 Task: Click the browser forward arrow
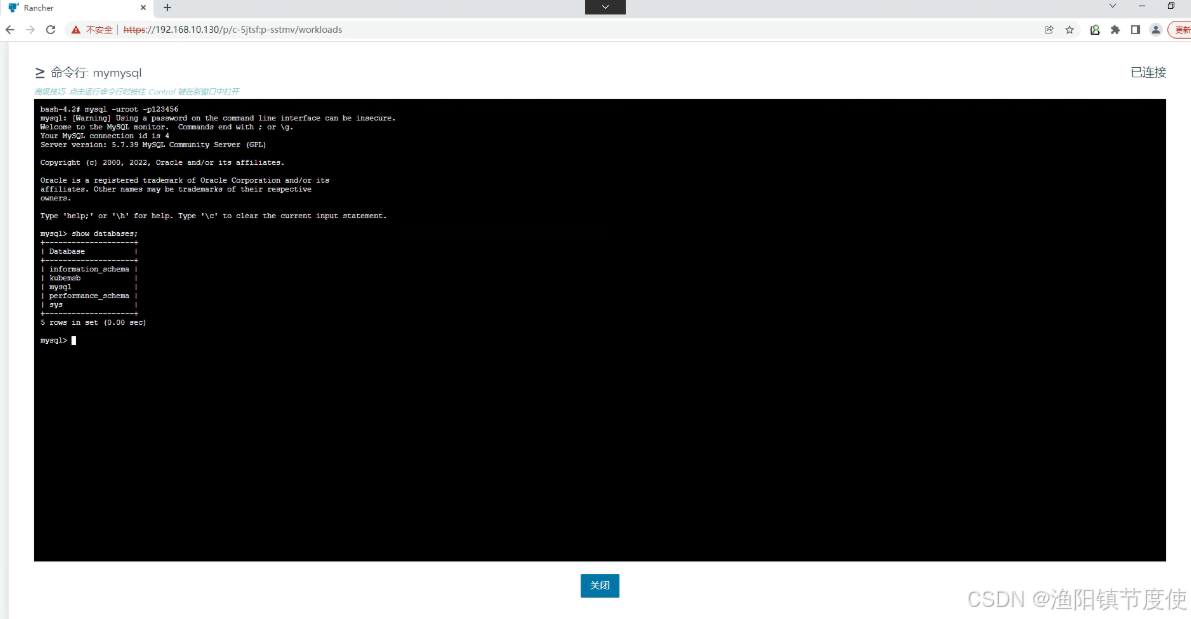[30, 30]
